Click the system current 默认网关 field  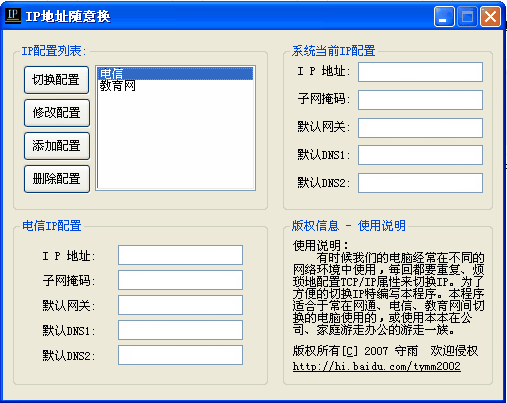click(420, 128)
